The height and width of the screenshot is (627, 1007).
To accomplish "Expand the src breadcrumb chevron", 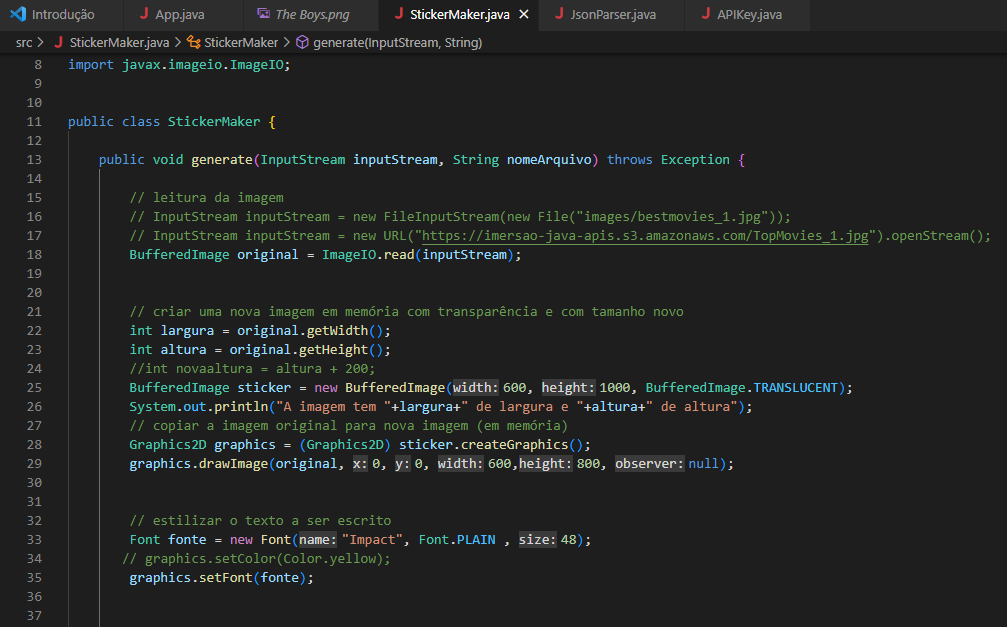I will click(x=39, y=43).
